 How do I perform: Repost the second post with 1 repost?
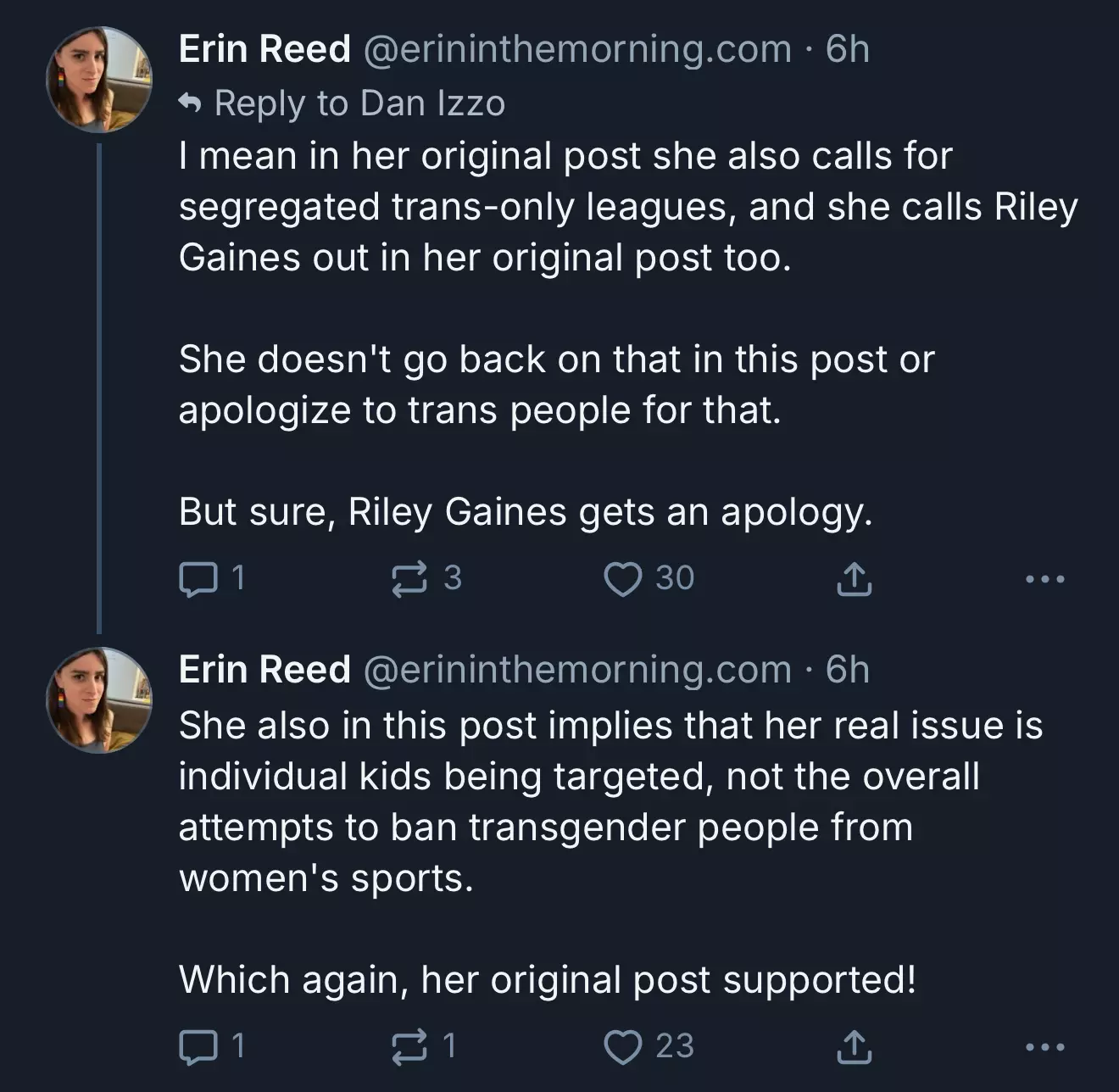coord(410,1047)
